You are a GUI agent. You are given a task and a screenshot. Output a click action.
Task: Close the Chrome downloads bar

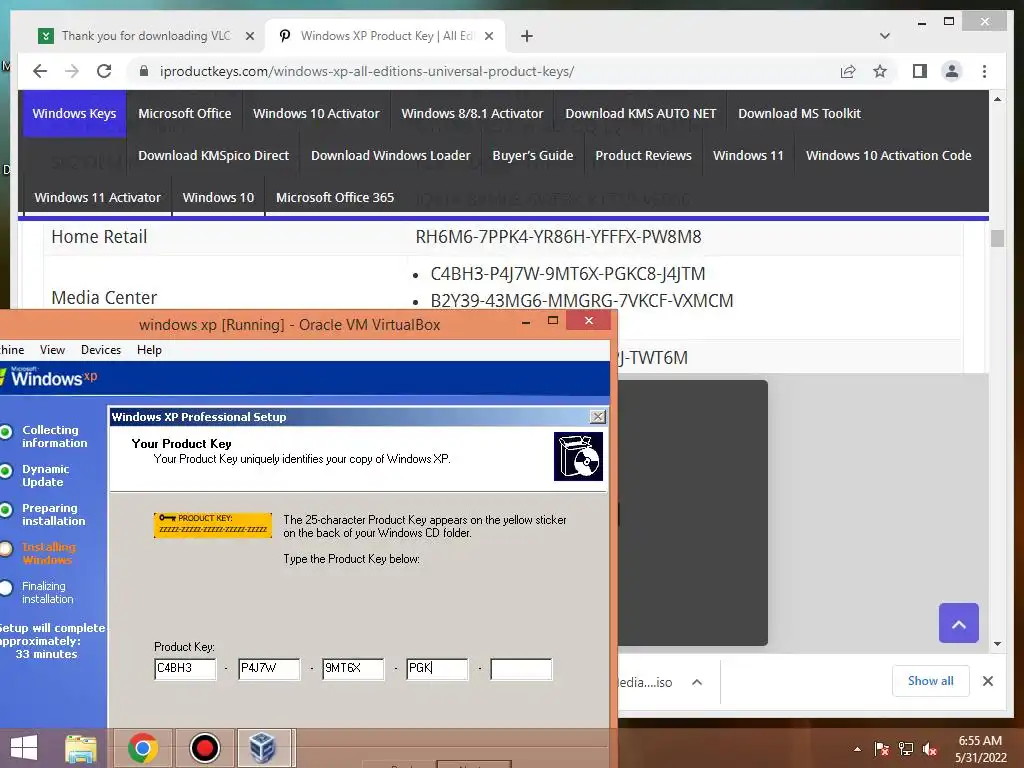click(x=988, y=681)
